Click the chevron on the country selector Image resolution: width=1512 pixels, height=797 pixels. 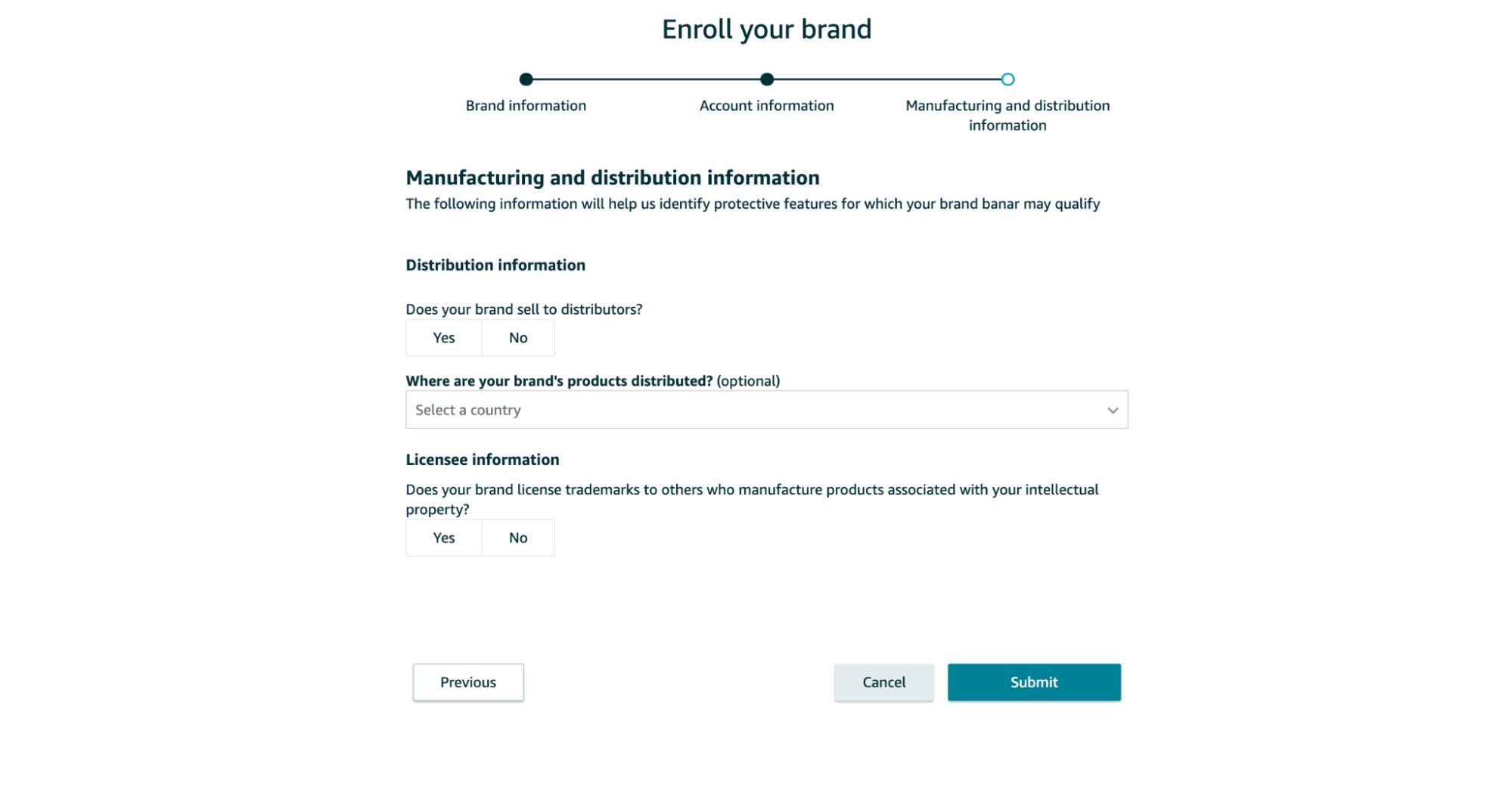click(1113, 410)
